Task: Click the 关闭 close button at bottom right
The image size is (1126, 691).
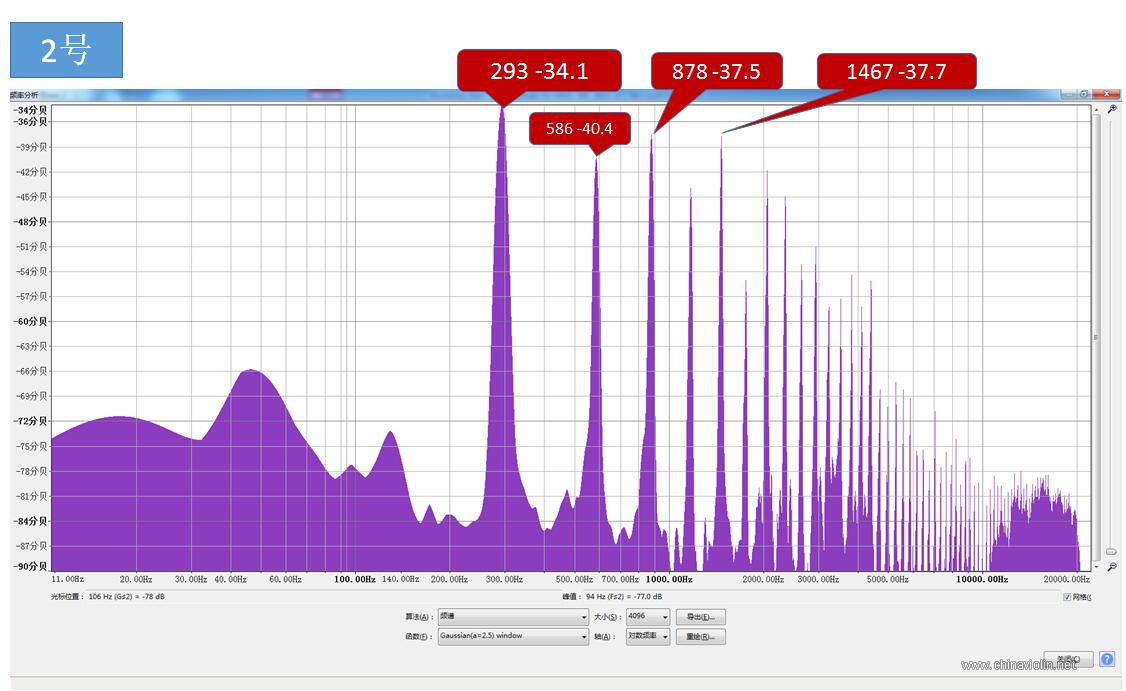Action: tap(1068, 659)
